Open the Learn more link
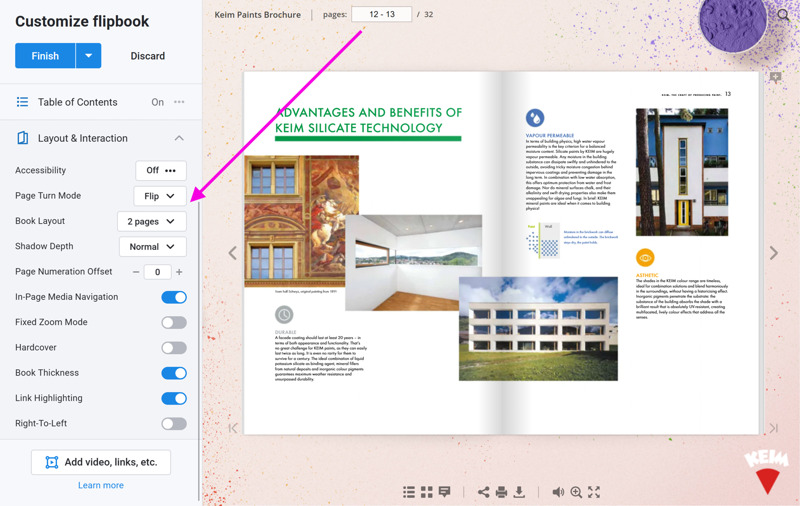Image resolution: width=800 pixels, height=506 pixels. click(101, 485)
